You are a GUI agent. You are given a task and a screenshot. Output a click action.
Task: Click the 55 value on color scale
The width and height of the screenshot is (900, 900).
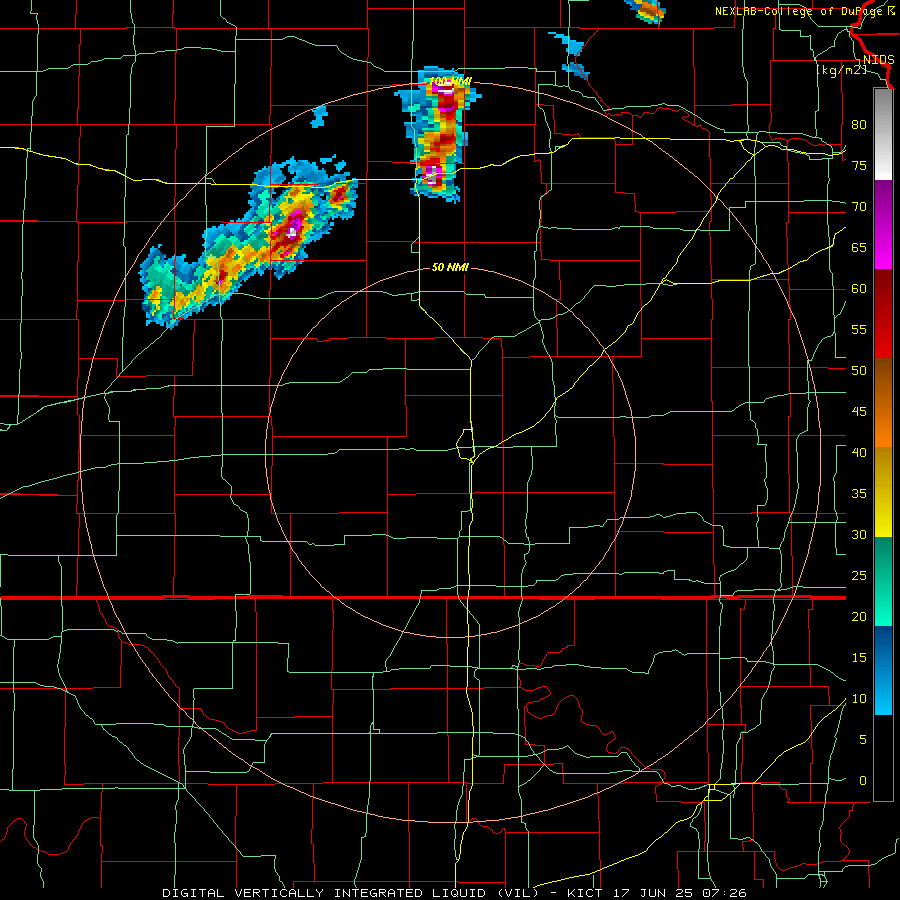pos(859,329)
